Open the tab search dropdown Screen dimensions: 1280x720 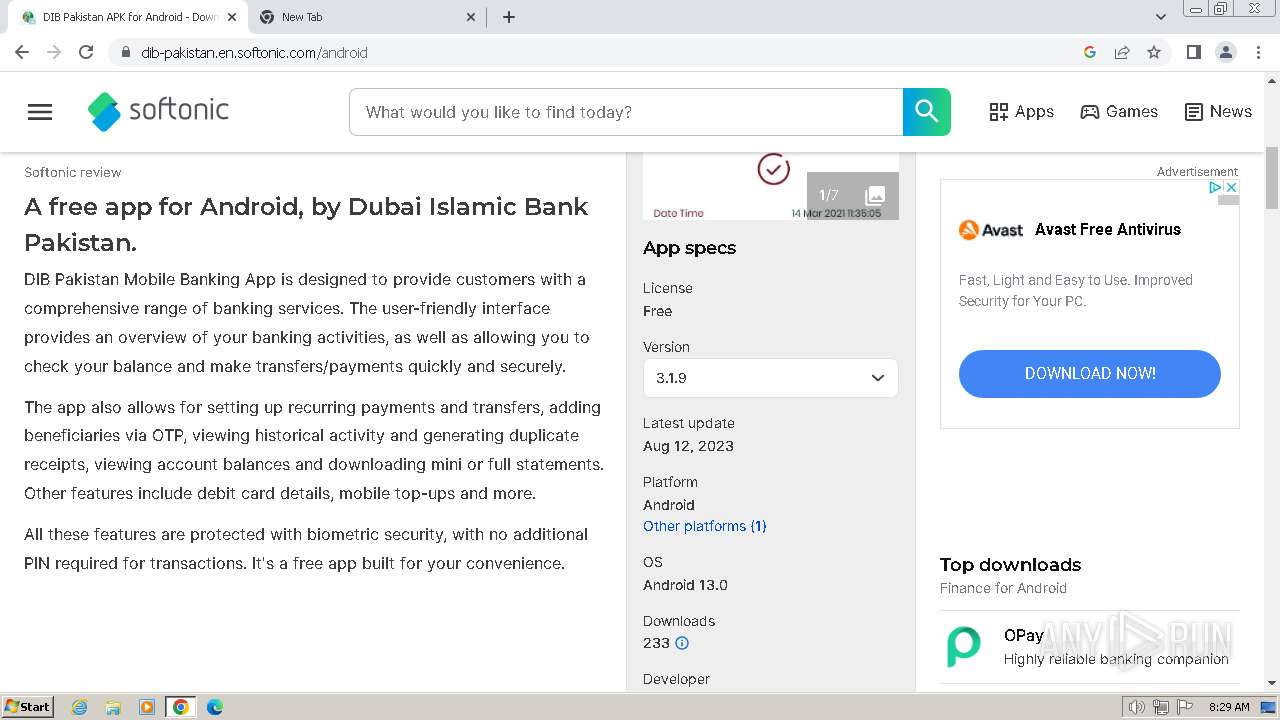1161,17
